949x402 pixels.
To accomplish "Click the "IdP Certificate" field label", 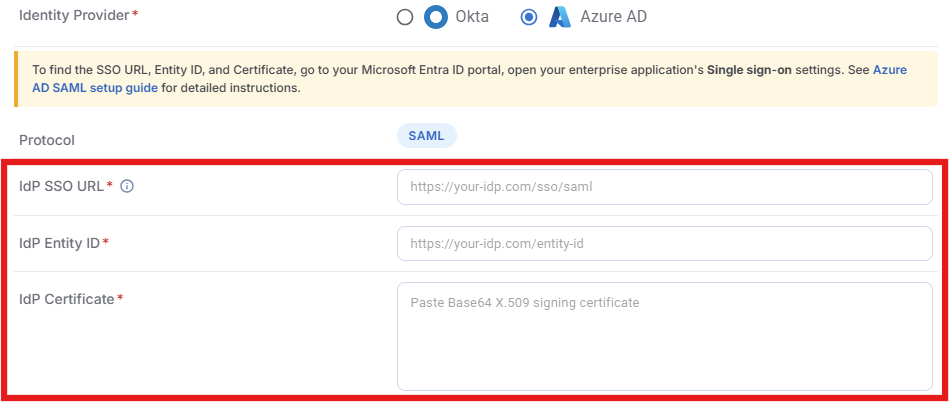I will click(67, 299).
